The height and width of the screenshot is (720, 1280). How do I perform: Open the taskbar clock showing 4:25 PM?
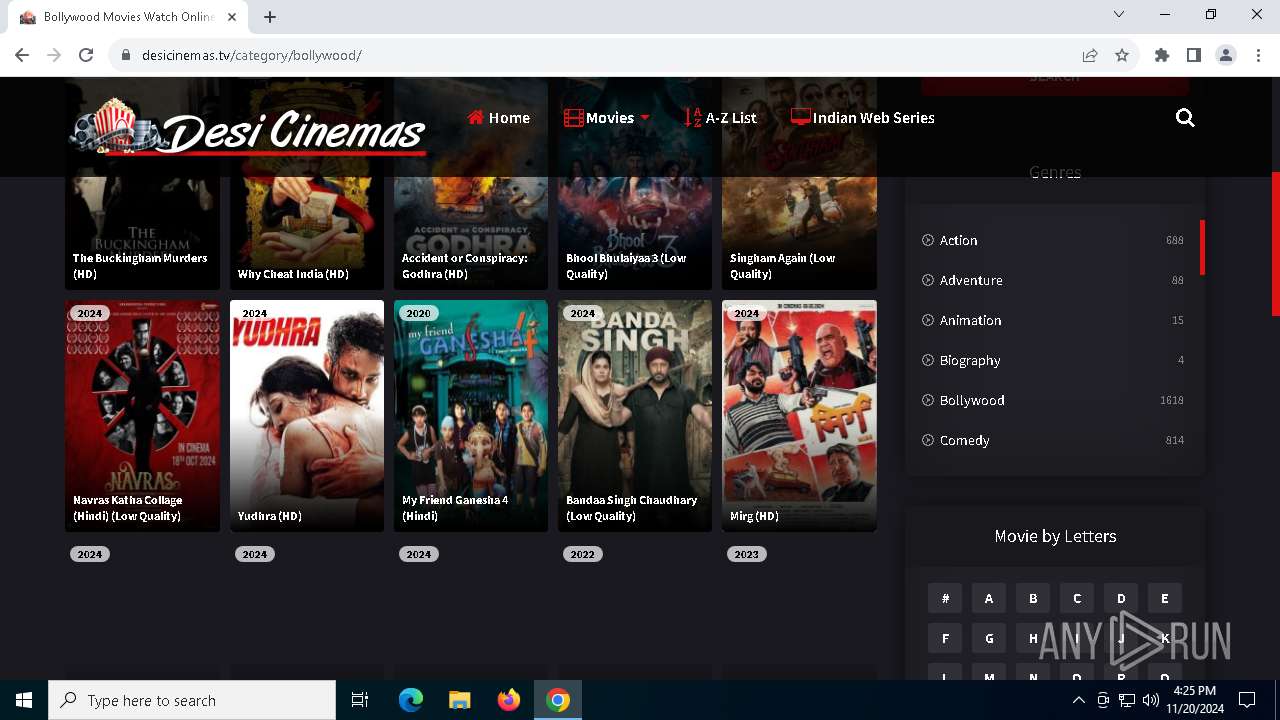pyautogui.click(x=1194, y=700)
